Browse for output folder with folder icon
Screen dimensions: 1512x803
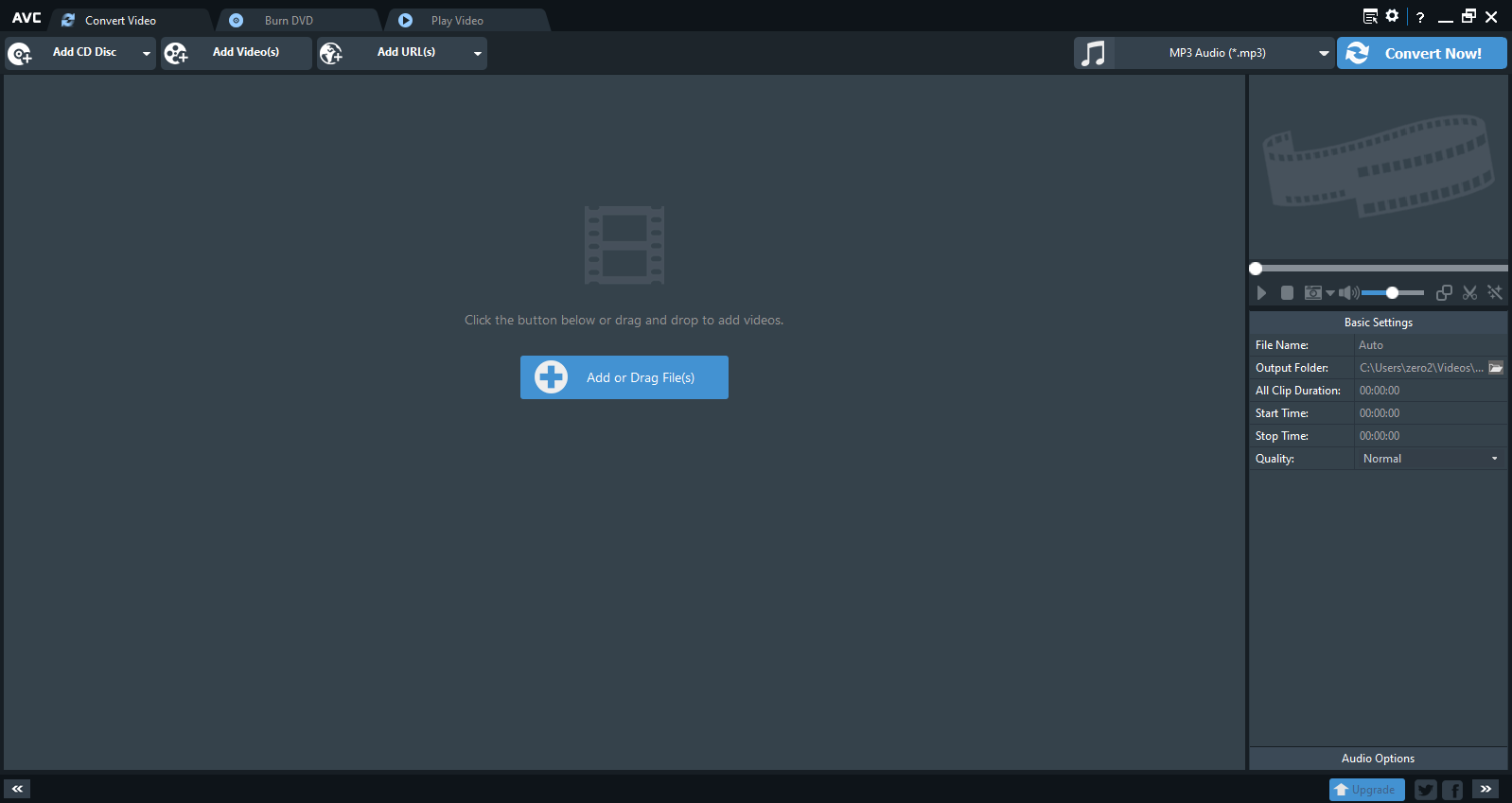(1496, 368)
